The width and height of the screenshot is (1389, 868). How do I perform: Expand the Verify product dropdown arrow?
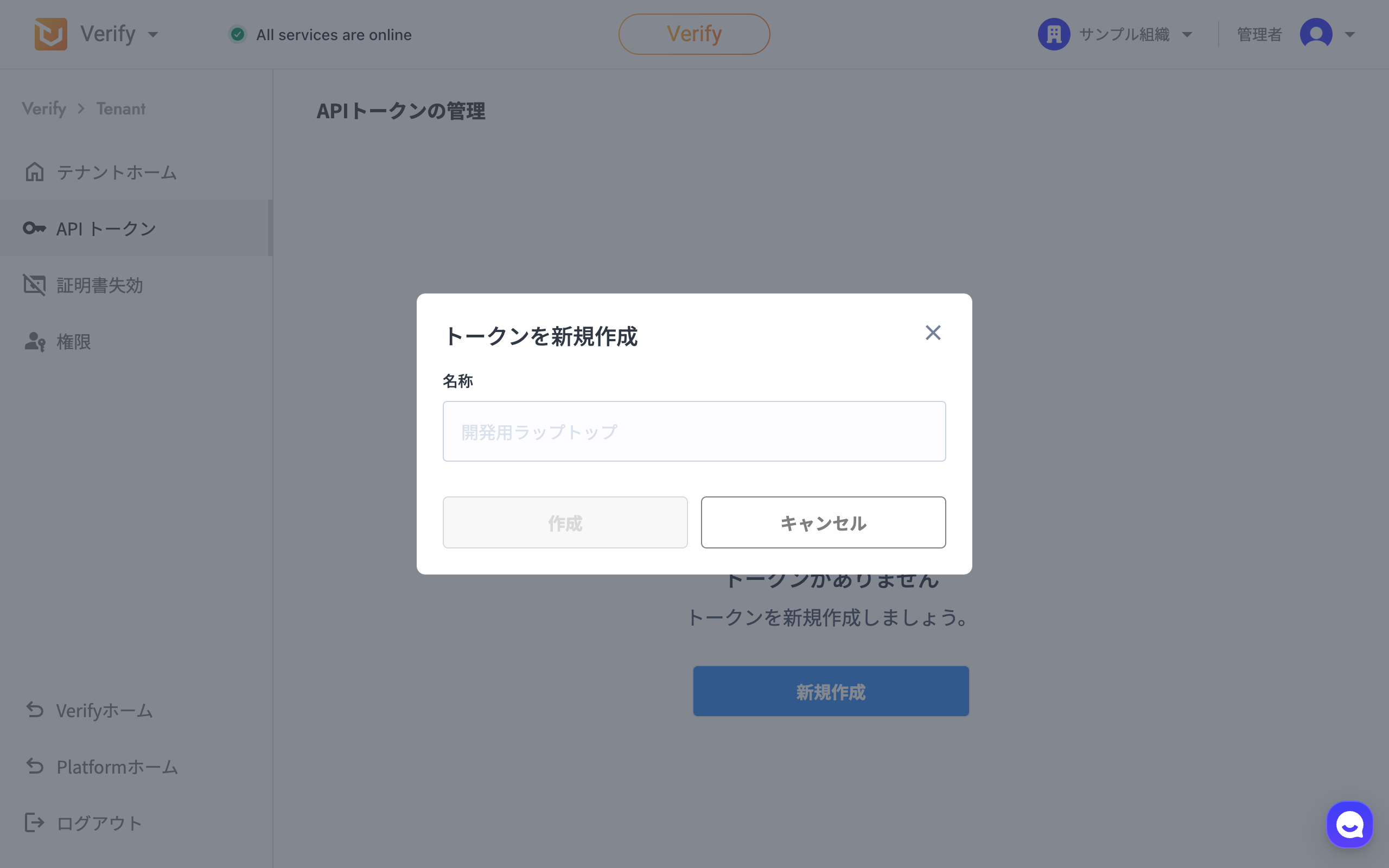click(x=152, y=34)
